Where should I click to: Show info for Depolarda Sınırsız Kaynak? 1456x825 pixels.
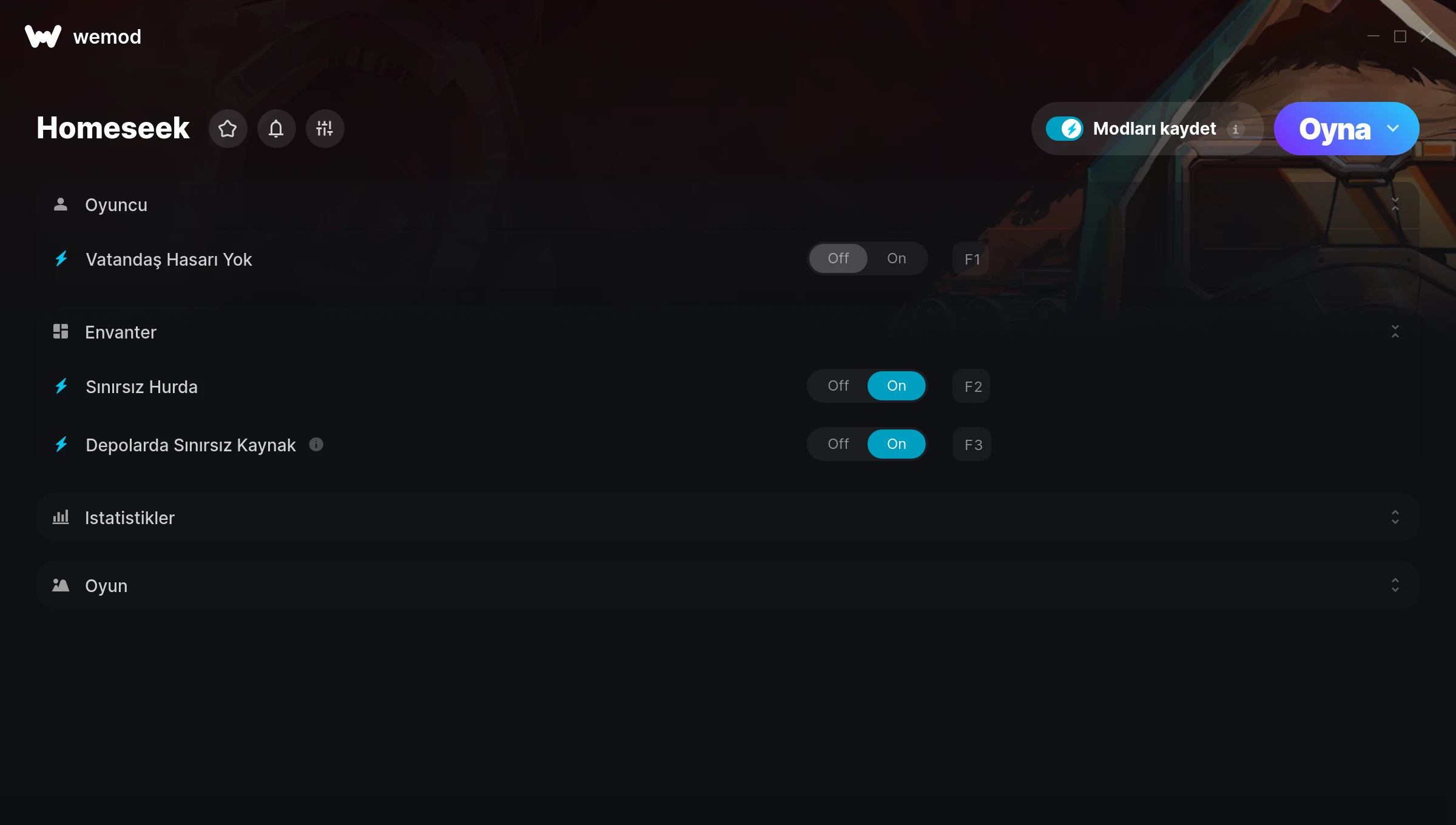pos(316,445)
